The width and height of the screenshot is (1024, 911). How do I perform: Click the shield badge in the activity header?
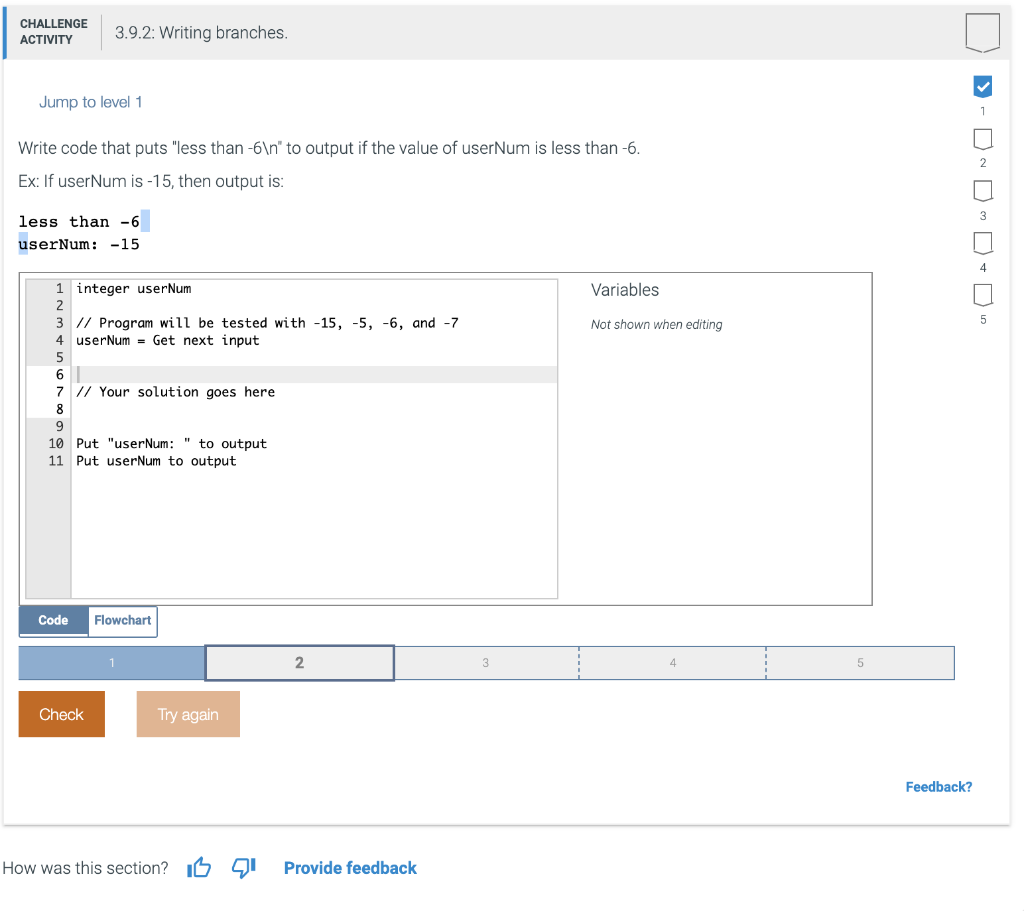(982, 31)
